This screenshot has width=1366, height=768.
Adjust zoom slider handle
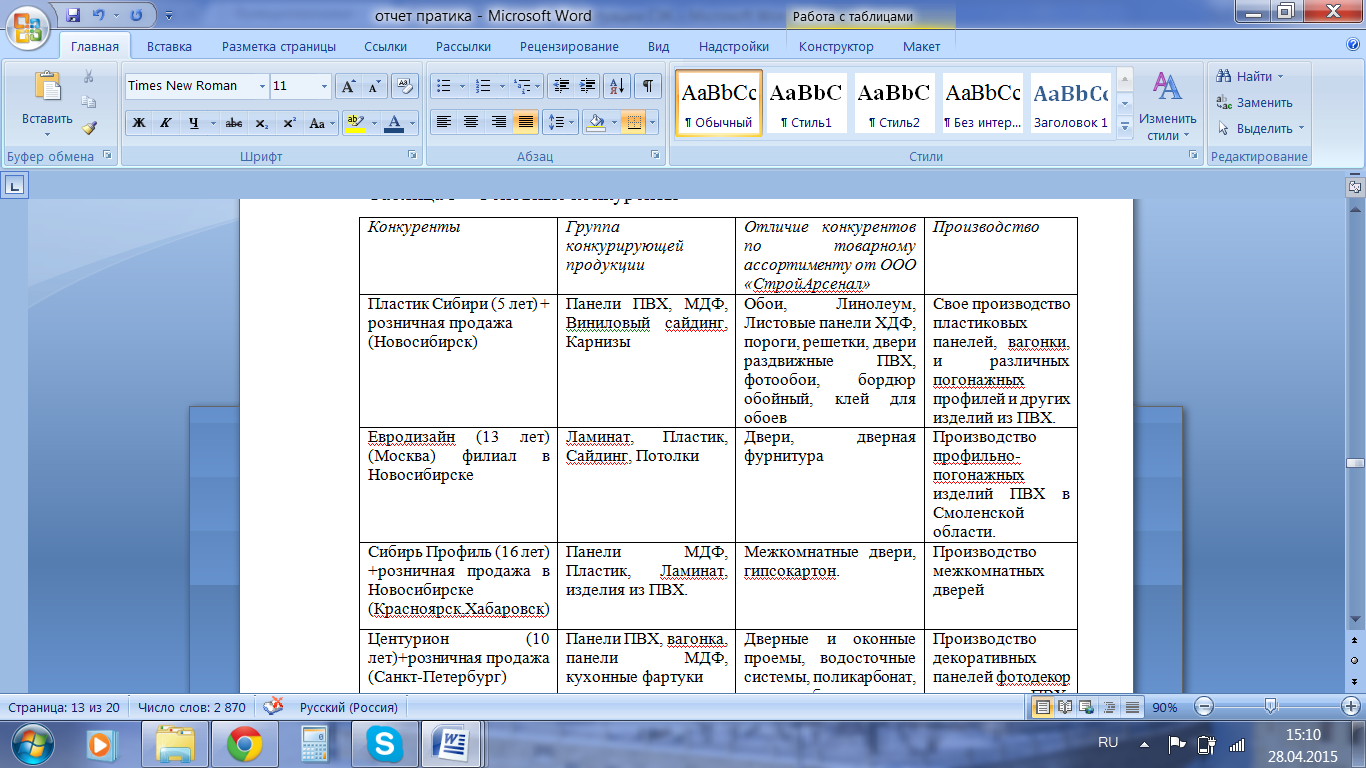[1270, 707]
